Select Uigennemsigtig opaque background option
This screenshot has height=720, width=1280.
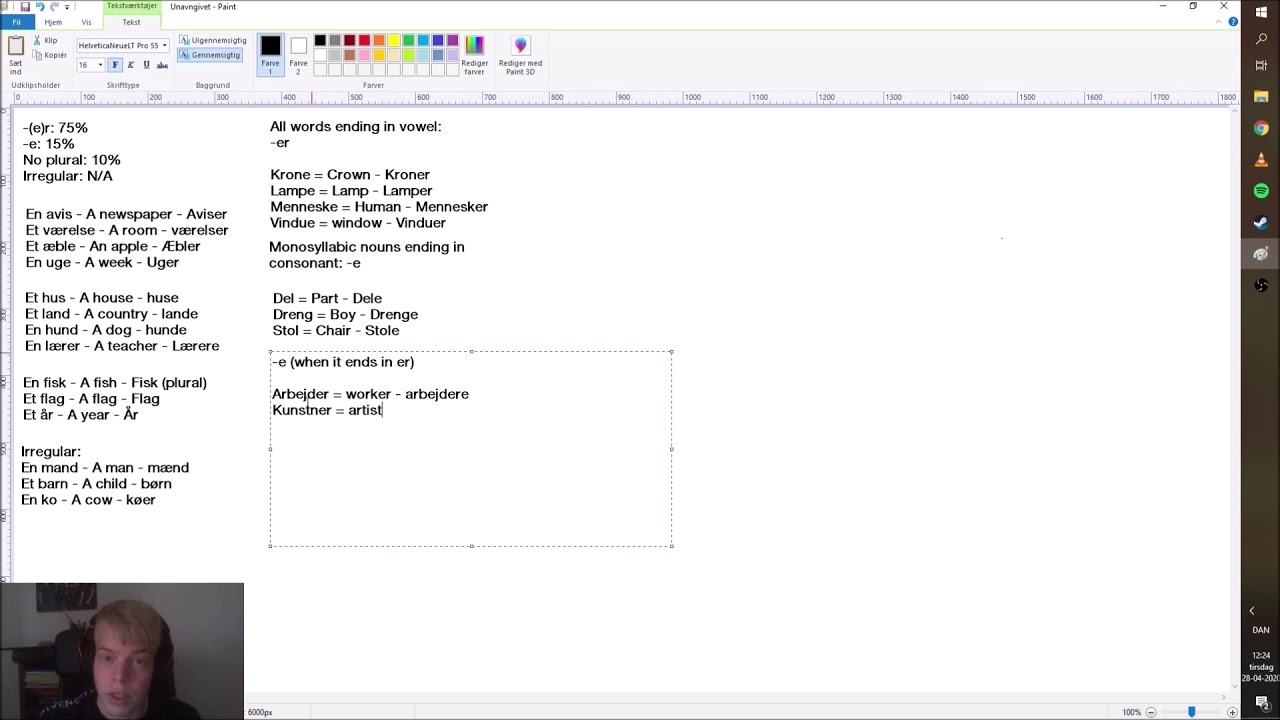click(x=212, y=40)
